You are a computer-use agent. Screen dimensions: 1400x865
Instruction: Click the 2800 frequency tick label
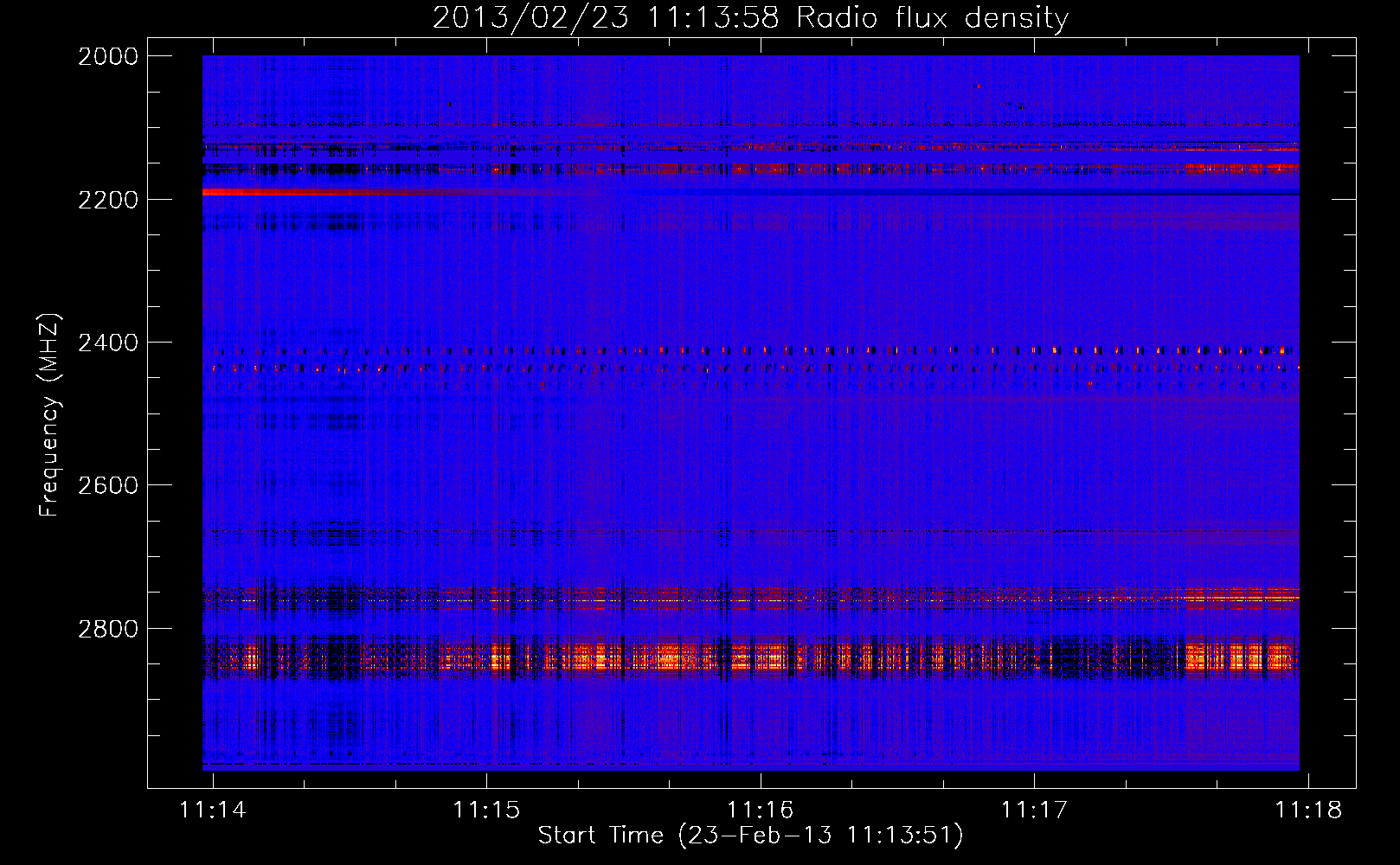tap(107, 628)
